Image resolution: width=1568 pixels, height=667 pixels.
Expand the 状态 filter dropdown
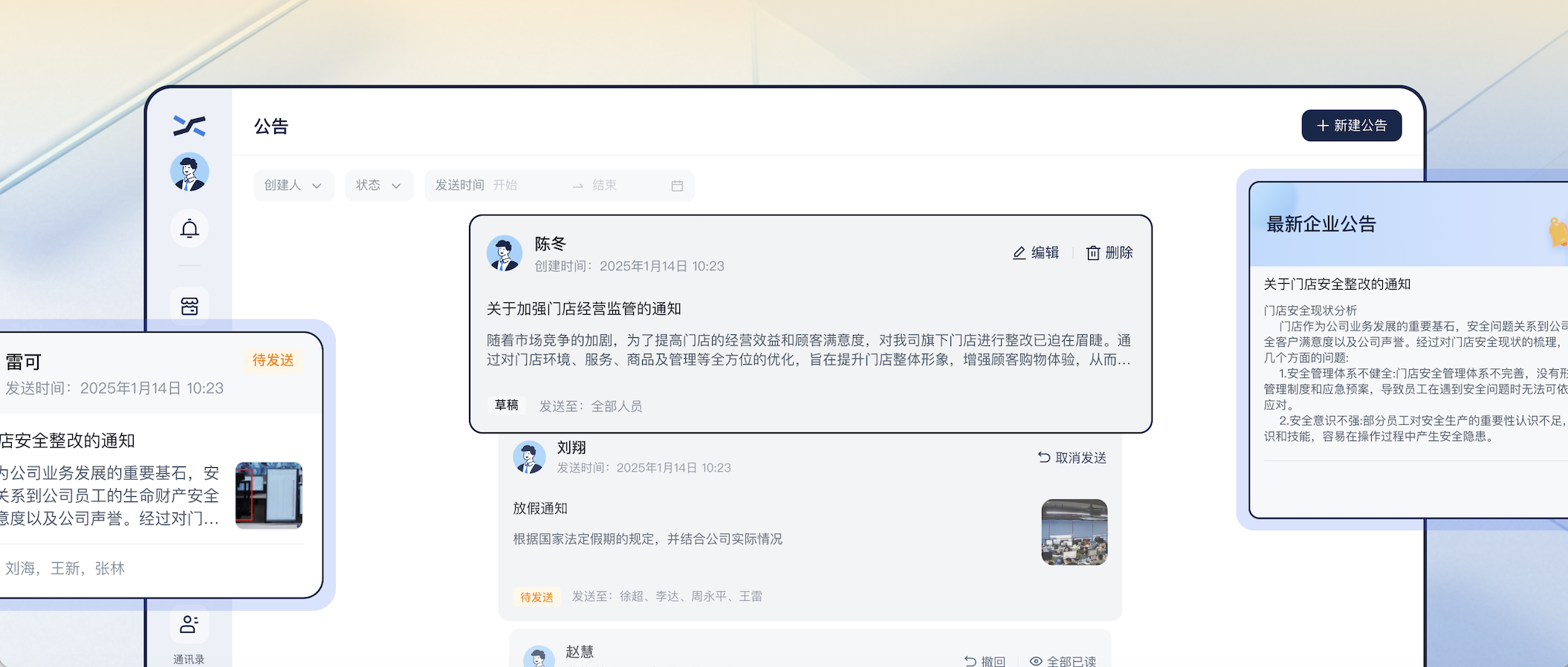coord(379,185)
